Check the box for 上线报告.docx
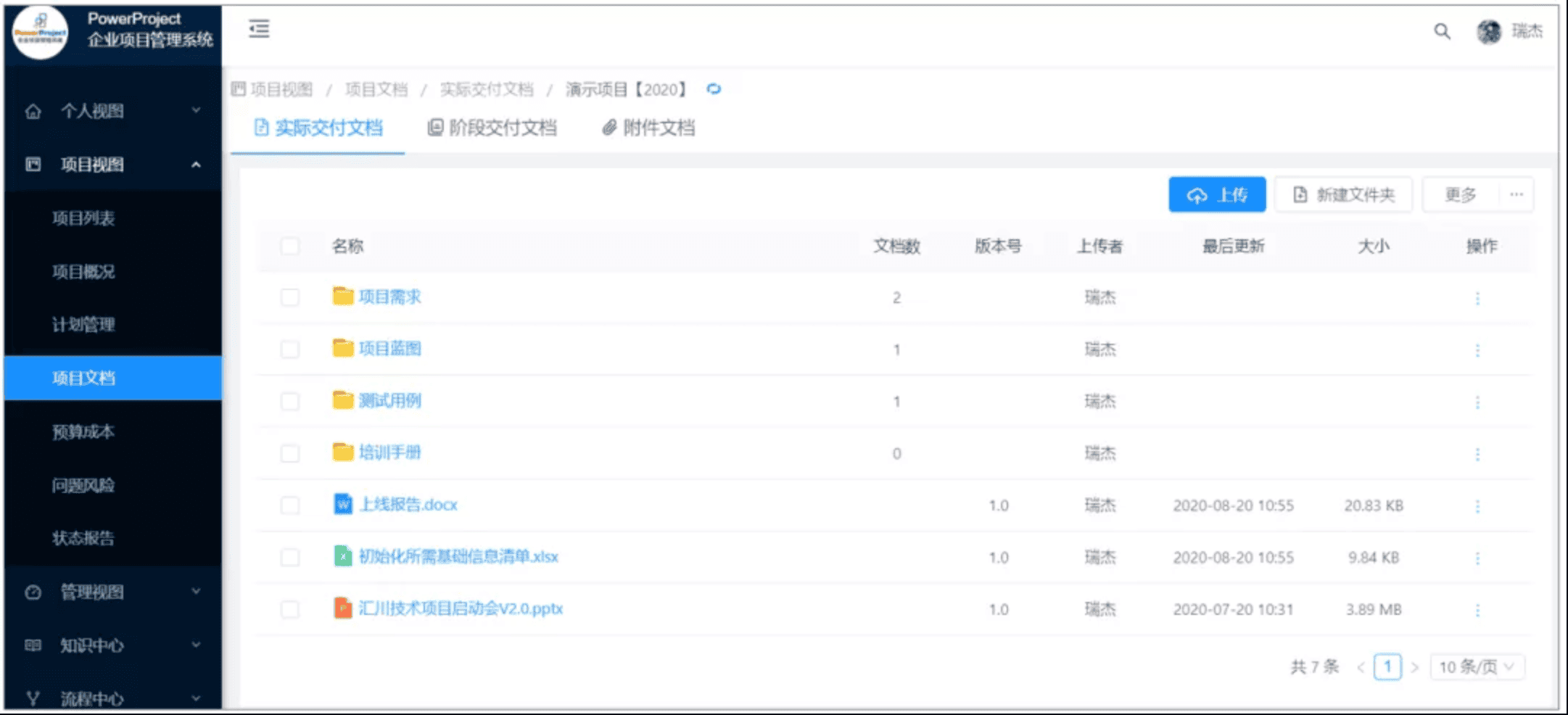 click(289, 505)
